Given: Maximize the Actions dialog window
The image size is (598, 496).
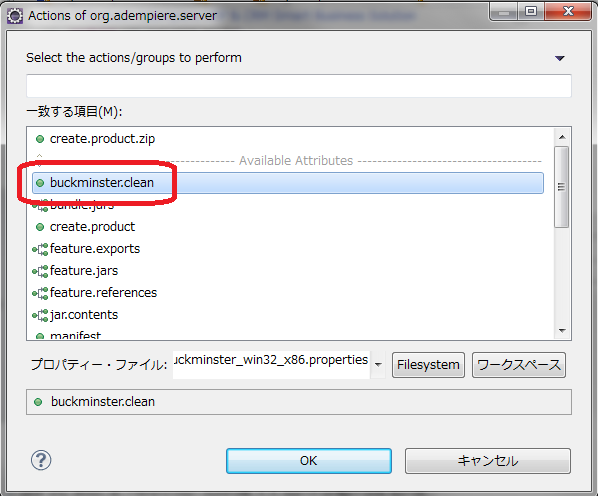Looking at the screenshot, I should [531, 11].
